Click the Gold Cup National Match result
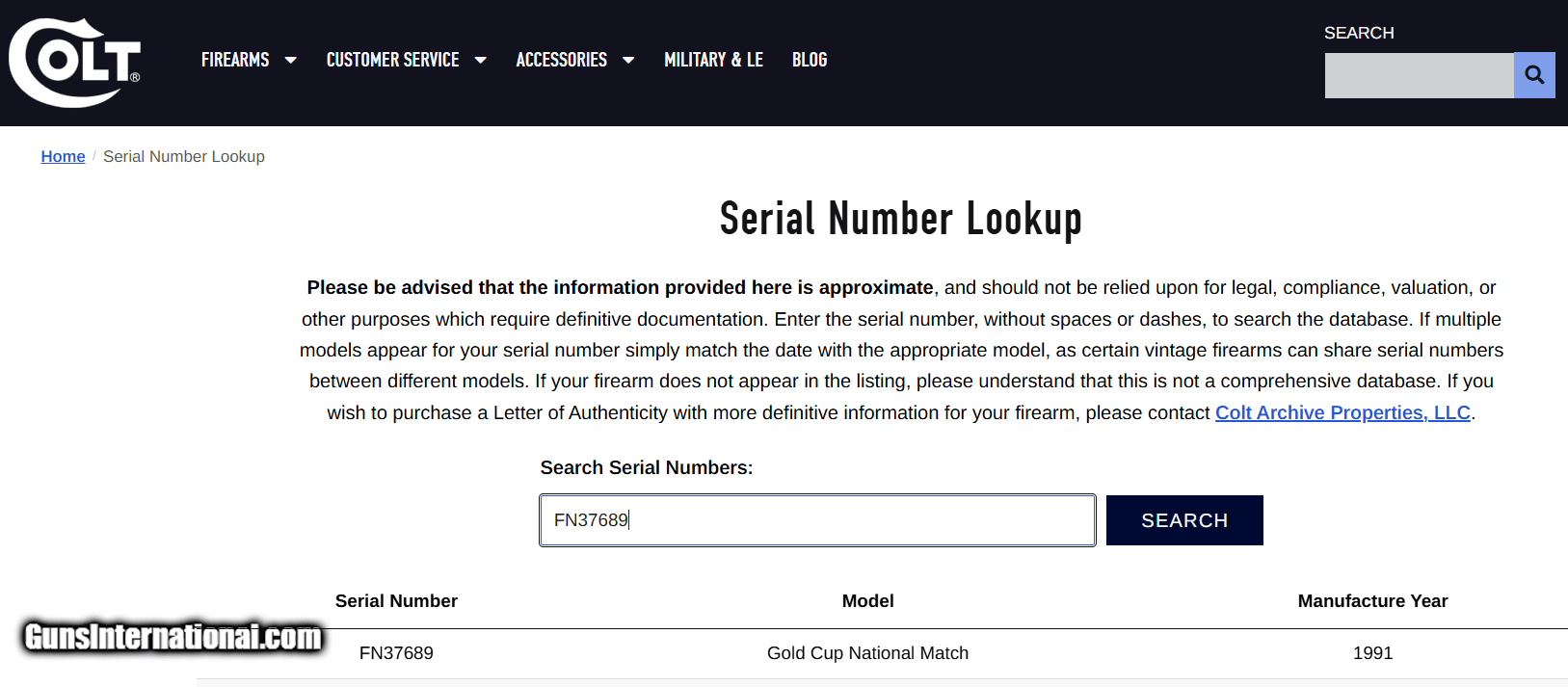Image resolution: width=1568 pixels, height=687 pixels. point(867,653)
